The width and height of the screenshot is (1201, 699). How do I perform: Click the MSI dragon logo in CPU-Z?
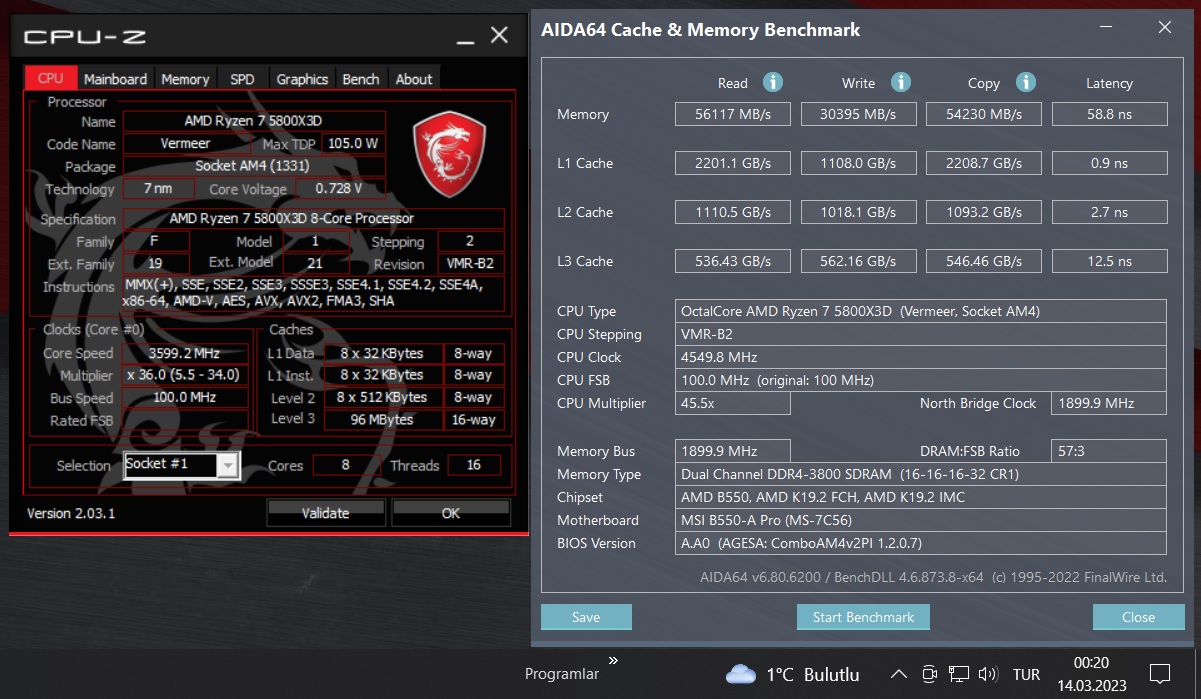click(449, 152)
